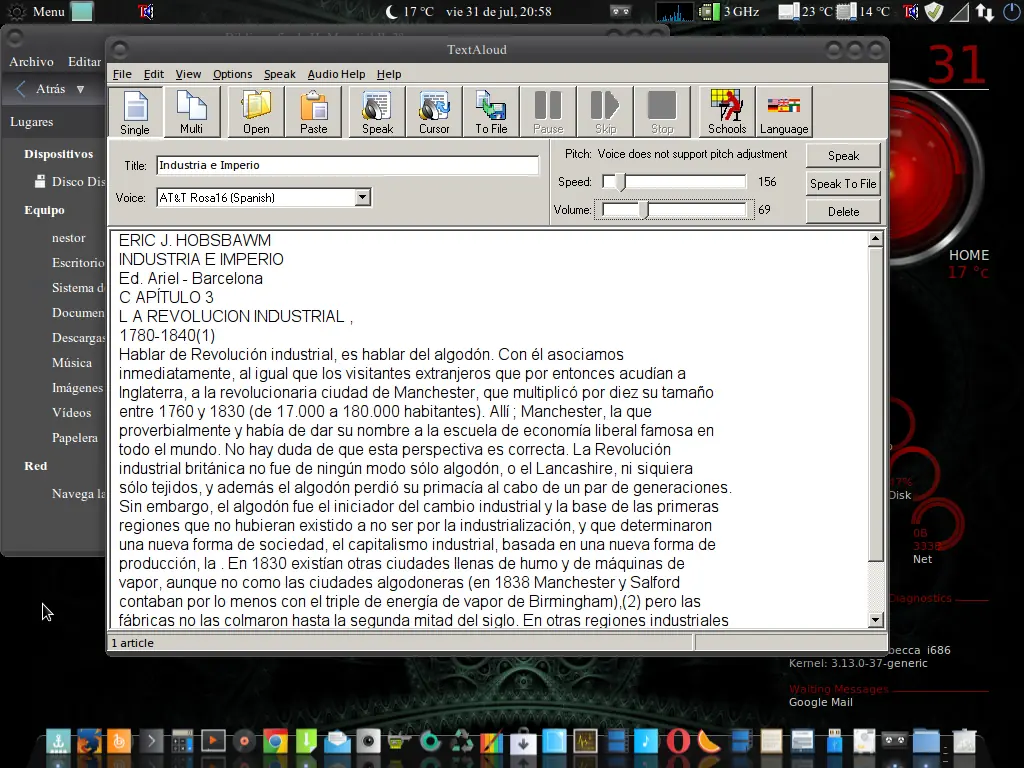Open the Opera browser dock icon

[678, 741]
